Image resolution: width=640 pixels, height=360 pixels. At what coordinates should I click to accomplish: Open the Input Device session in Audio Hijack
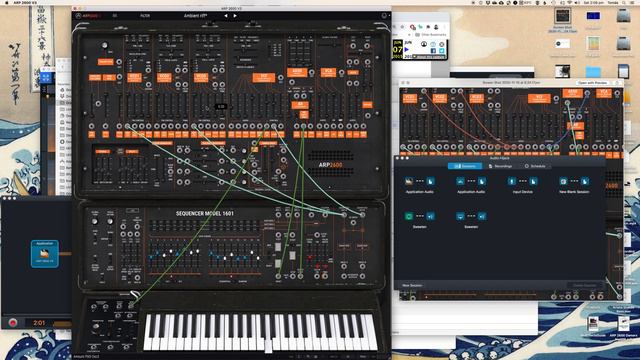click(522, 184)
